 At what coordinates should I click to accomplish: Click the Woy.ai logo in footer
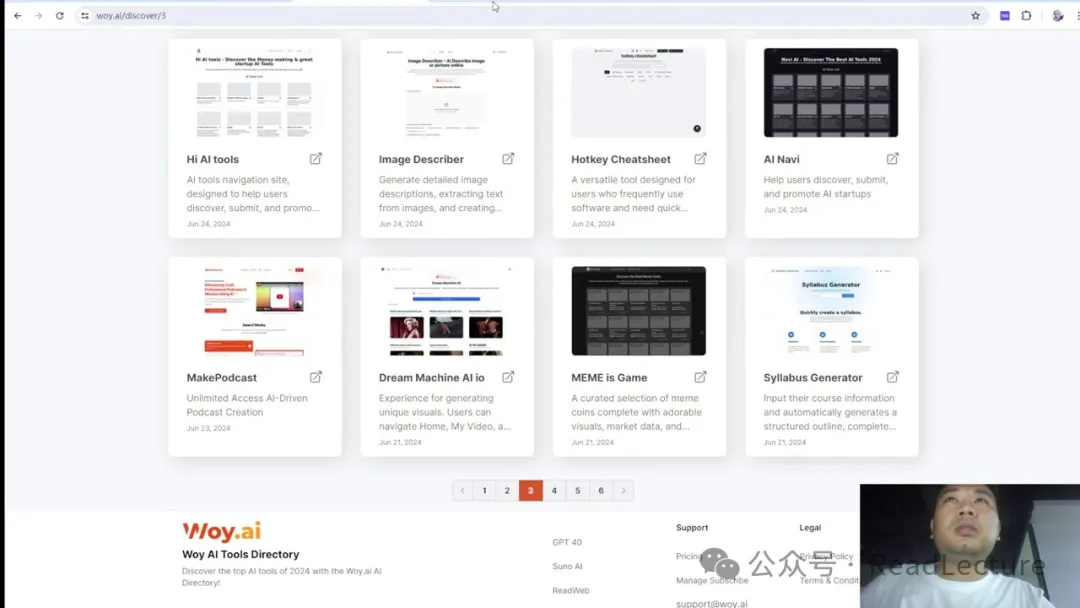pyautogui.click(x=221, y=532)
